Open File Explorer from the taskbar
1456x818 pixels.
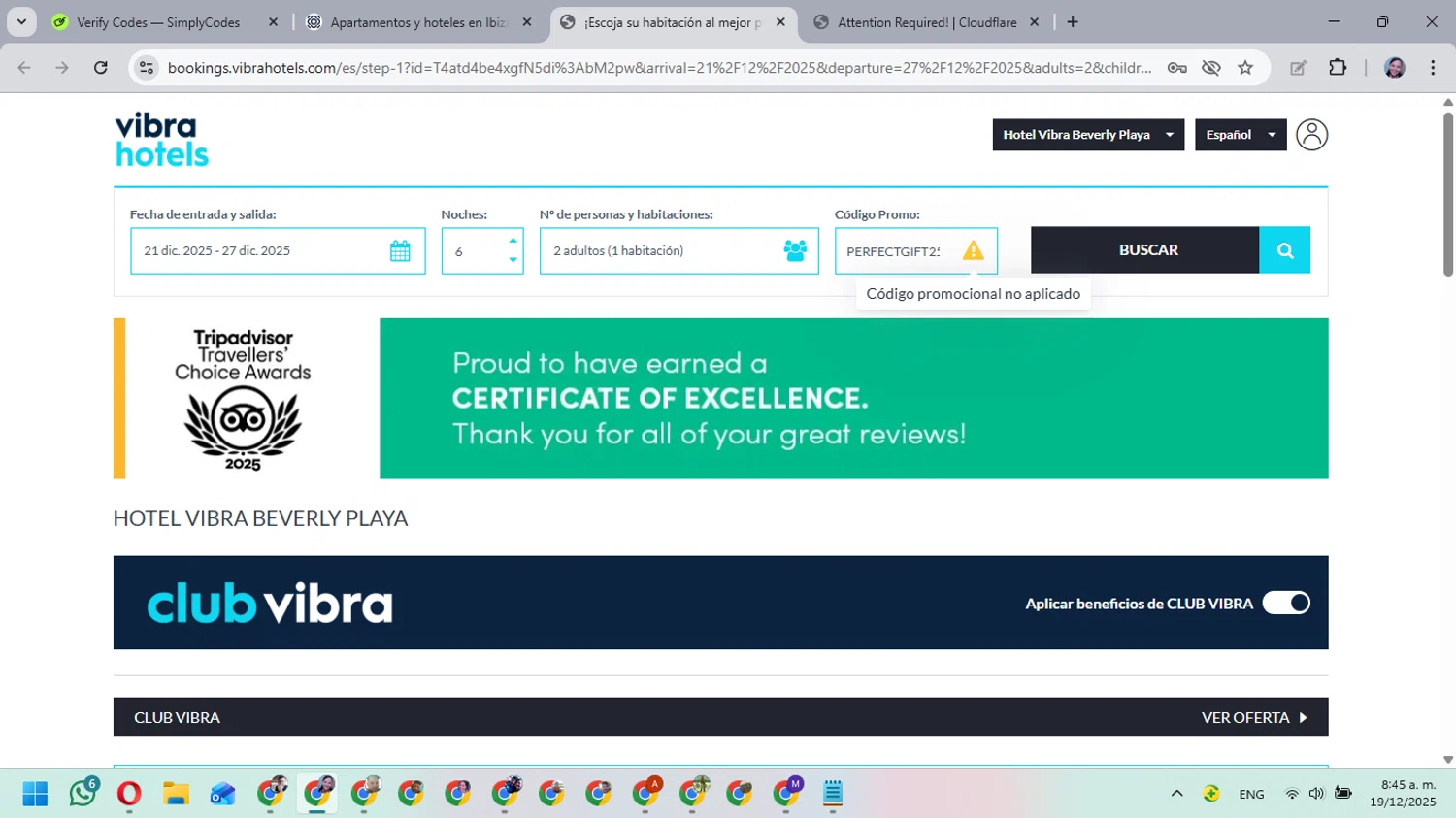176,794
